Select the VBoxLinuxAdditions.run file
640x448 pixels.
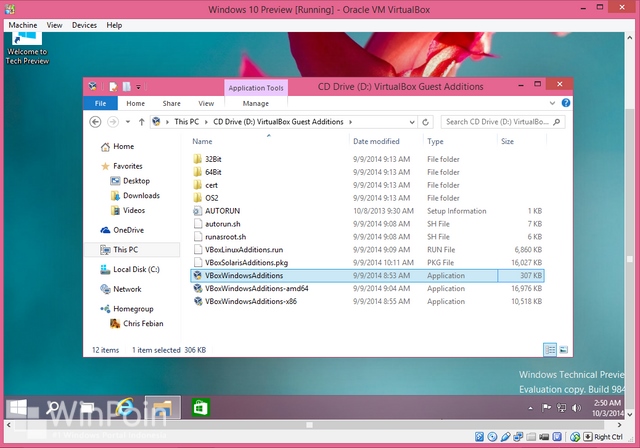[367, 250]
